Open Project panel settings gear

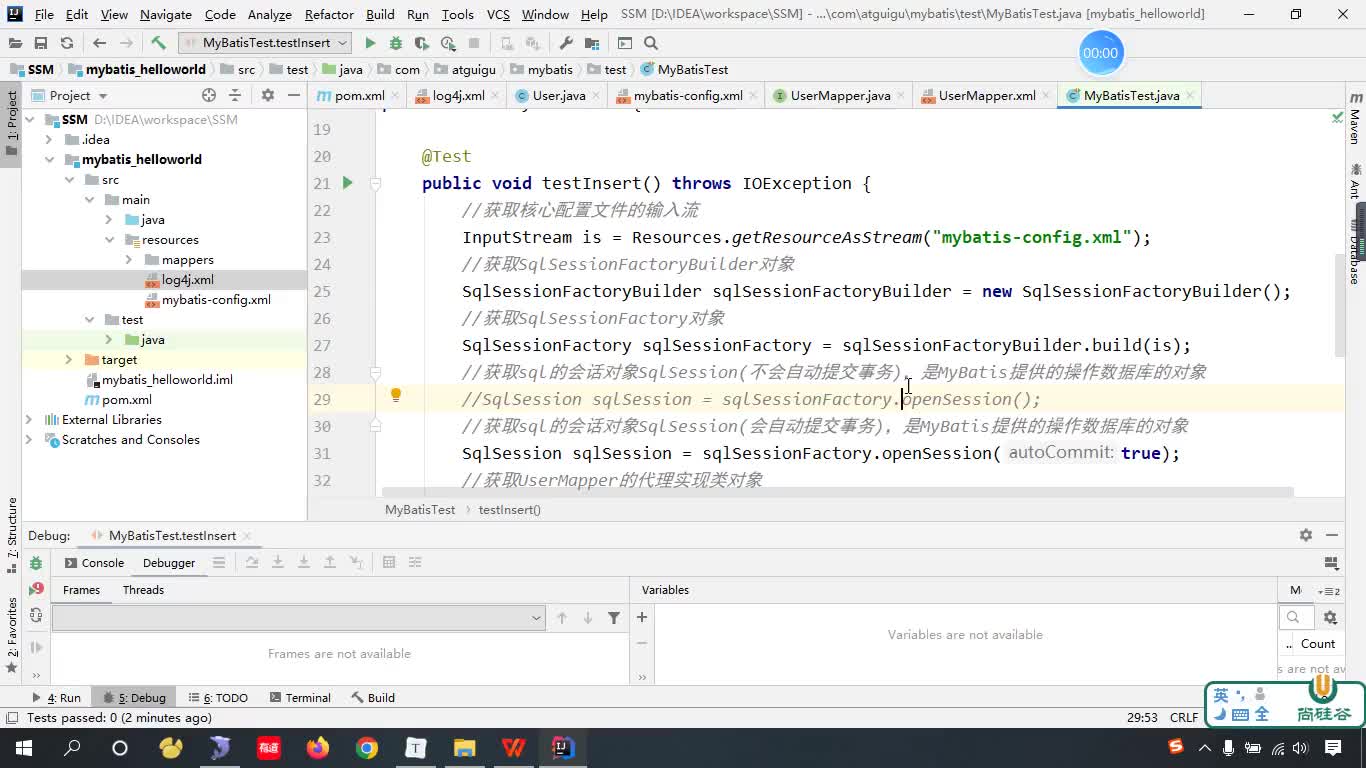click(x=267, y=95)
